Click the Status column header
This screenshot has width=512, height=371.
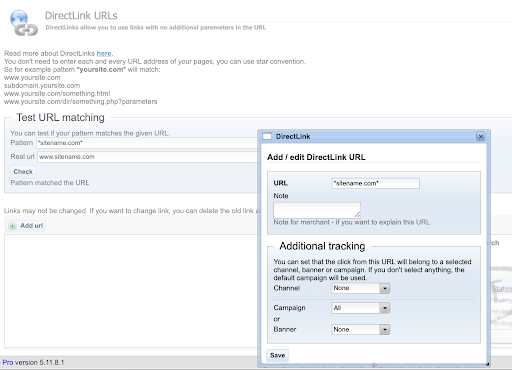click(x=502, y=288)
